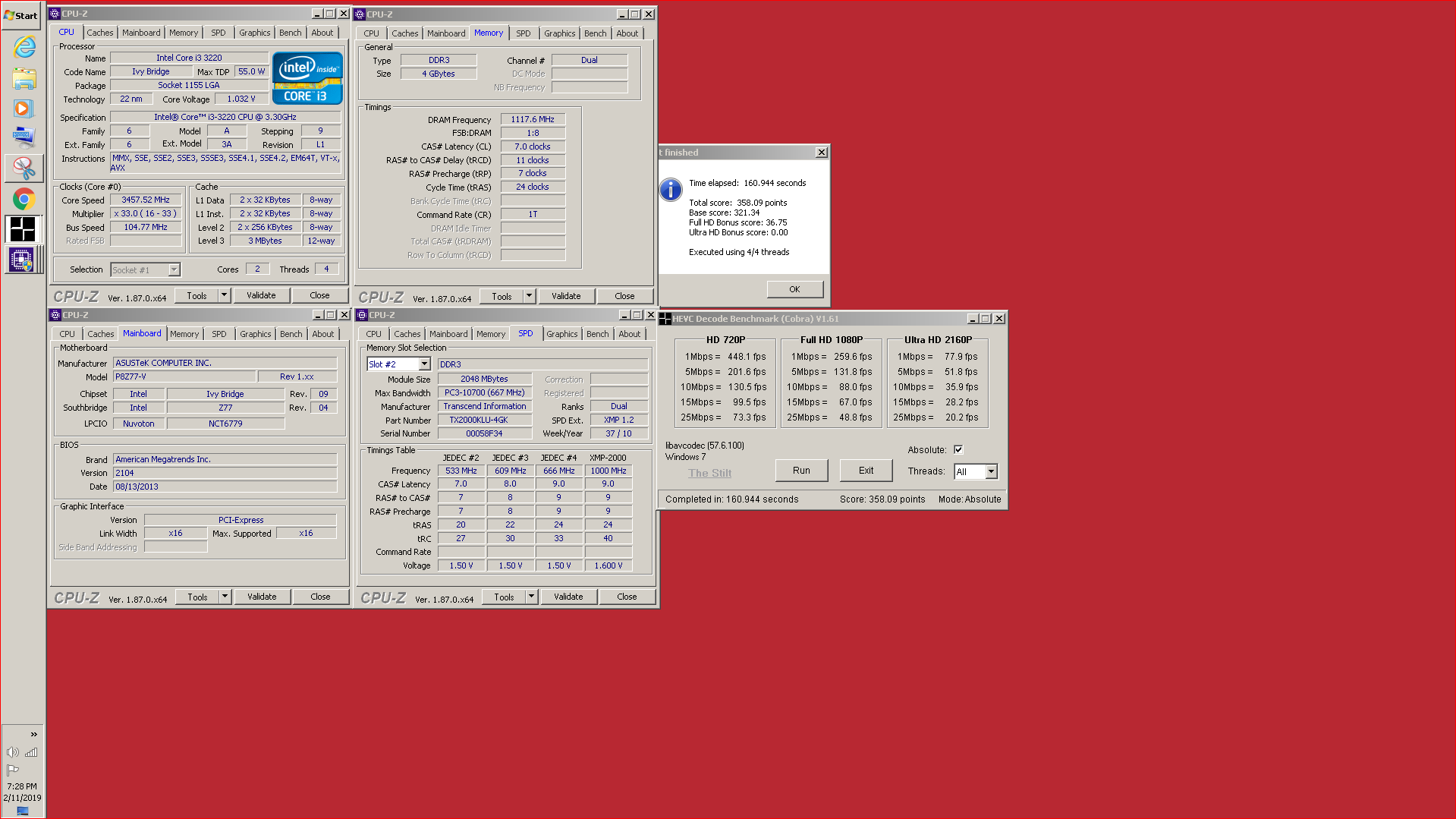Select HEVC benchmark taskbar icon
Viewport: 1456px width, 819px height.
22,228
